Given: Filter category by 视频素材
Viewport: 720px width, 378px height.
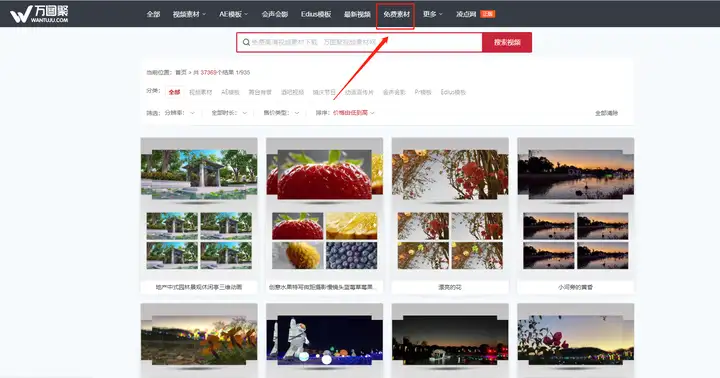Looking at the screenshot, I should [201, 92].
